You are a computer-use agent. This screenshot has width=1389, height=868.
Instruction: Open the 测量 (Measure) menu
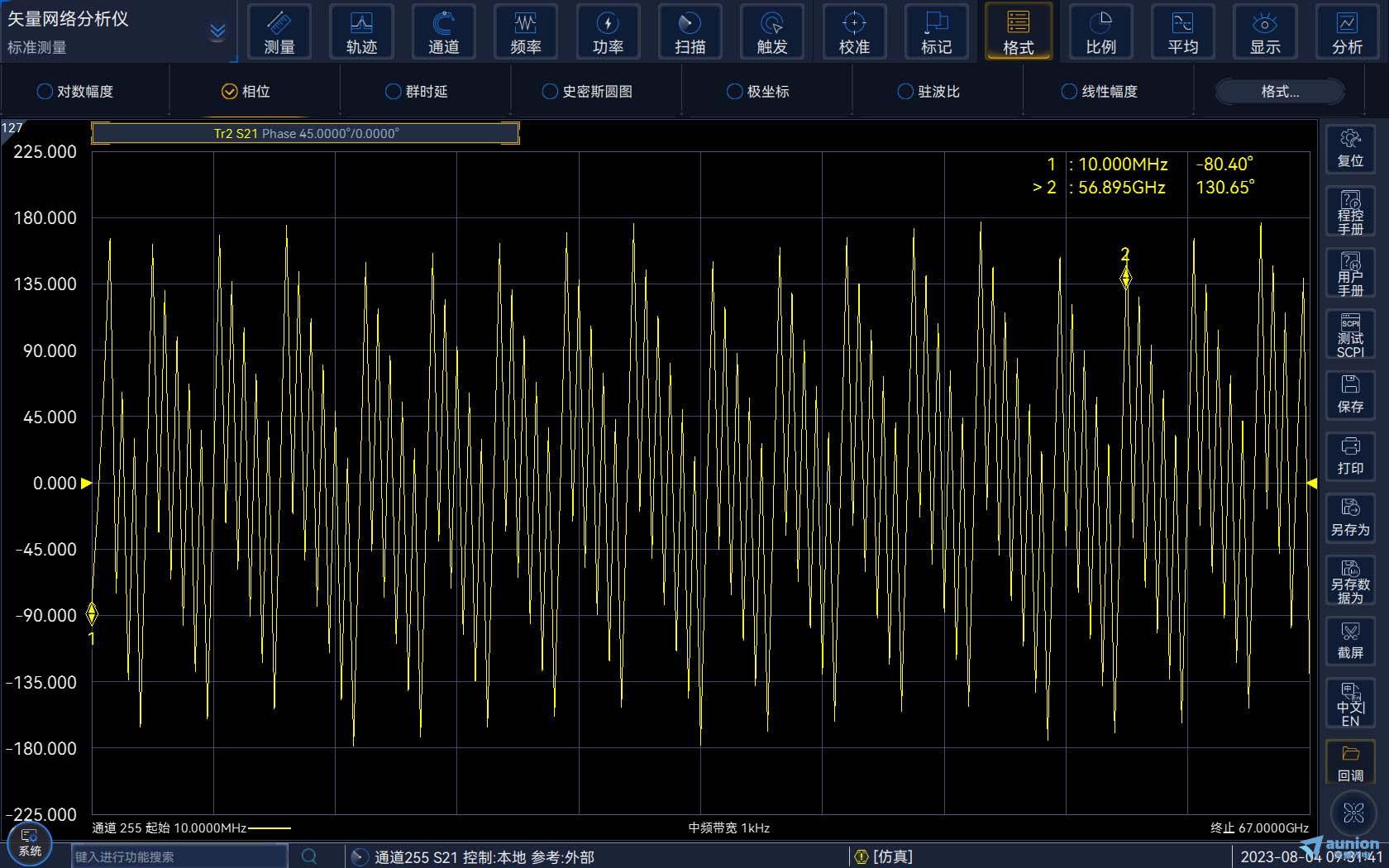click(279, 31)
